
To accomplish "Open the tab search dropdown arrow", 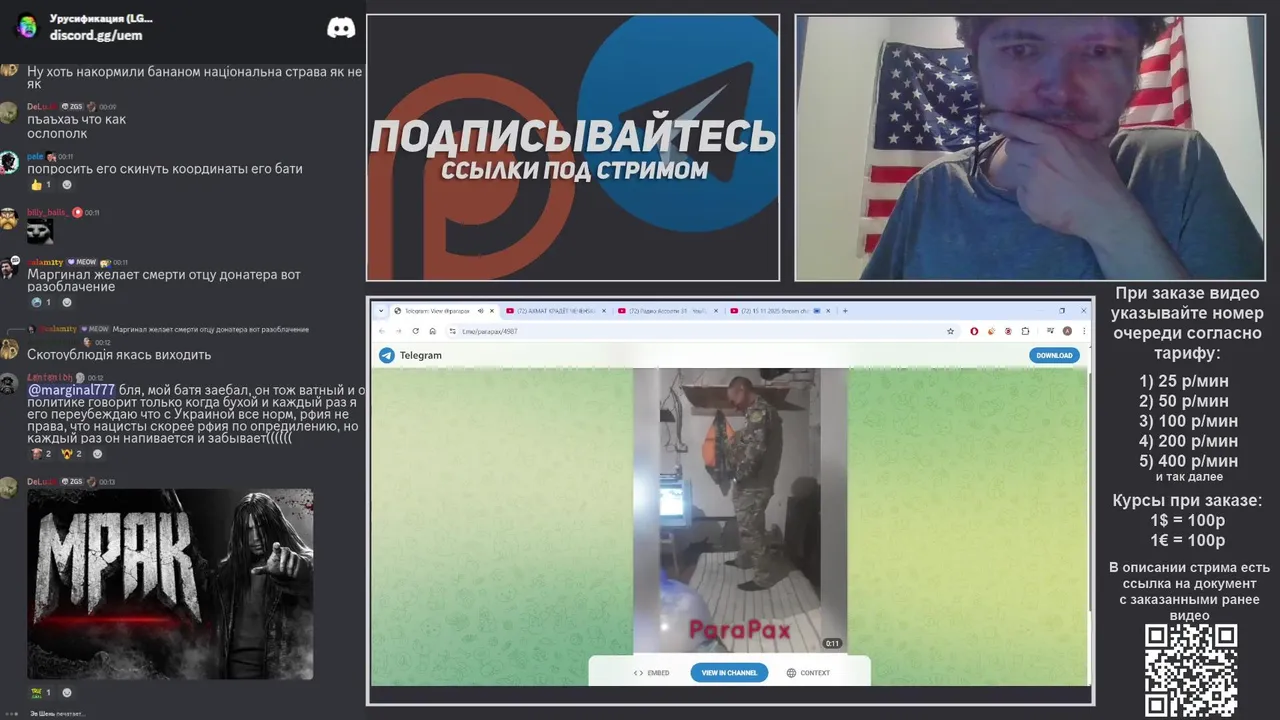I will (x=381, y=311).
